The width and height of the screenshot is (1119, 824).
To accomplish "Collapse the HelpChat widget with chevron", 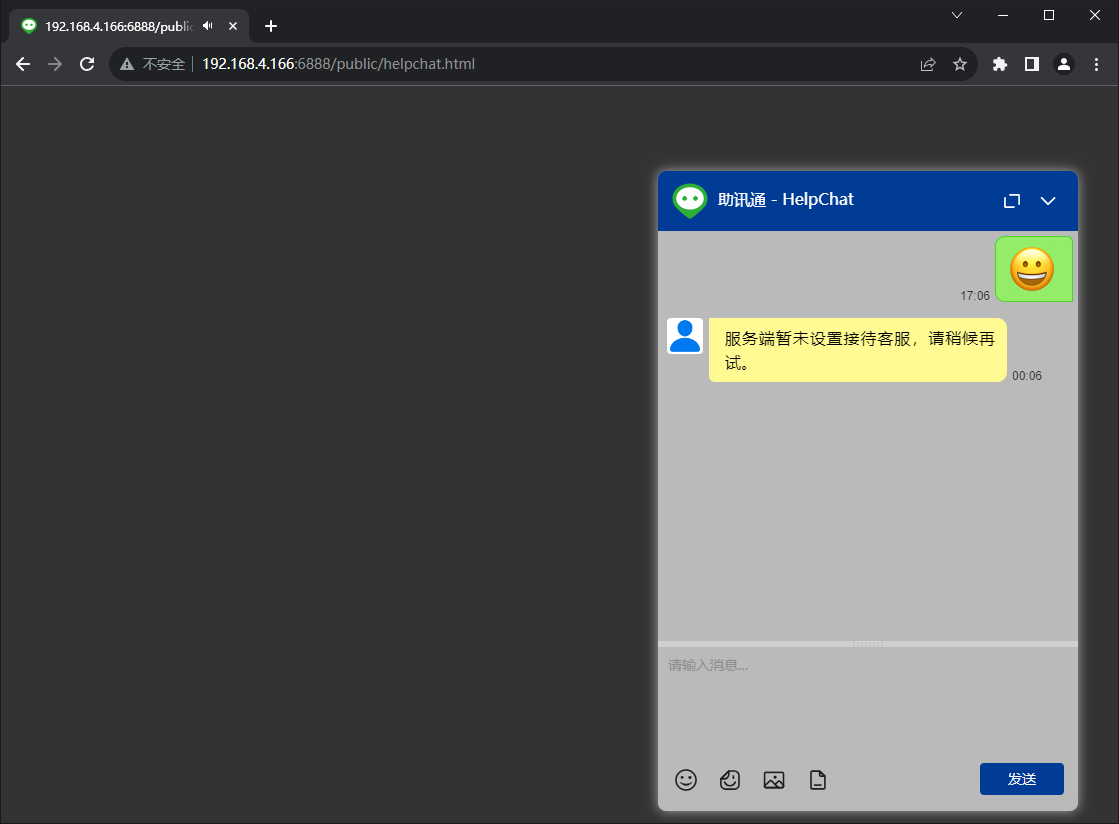I will click(1048, 201).
